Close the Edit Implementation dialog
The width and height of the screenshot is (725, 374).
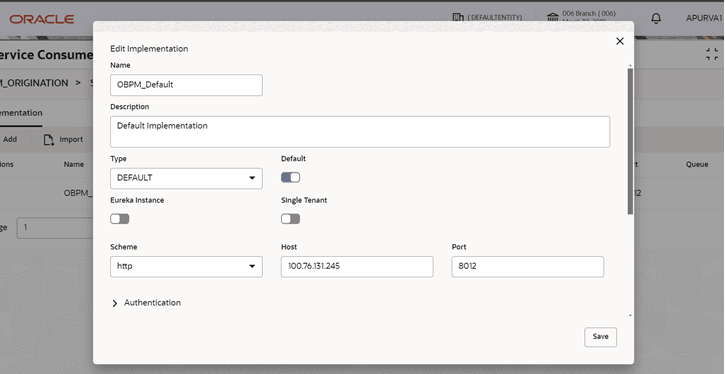620,41
